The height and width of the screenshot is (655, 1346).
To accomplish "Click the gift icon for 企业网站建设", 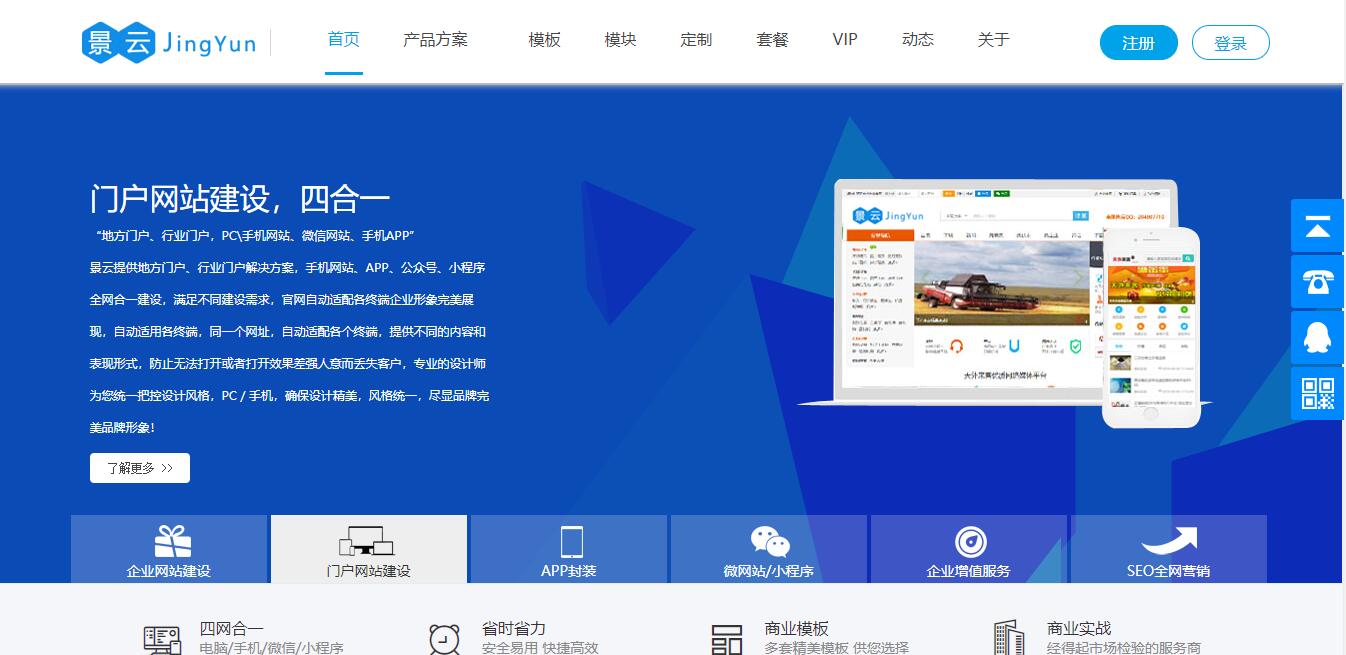I will pyautogui.click(x=172, y=541).
